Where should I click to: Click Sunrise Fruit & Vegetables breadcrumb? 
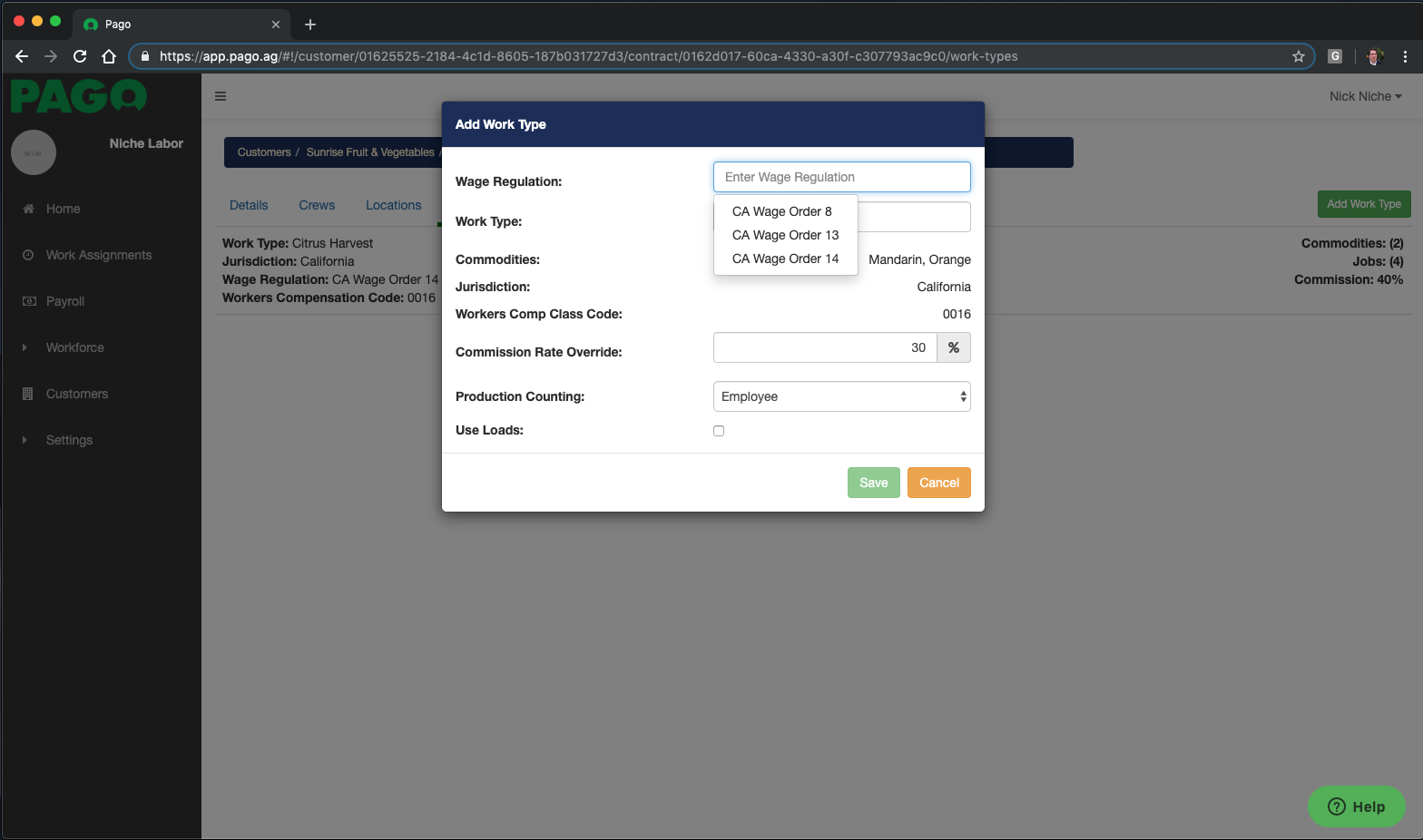(370, 152)
